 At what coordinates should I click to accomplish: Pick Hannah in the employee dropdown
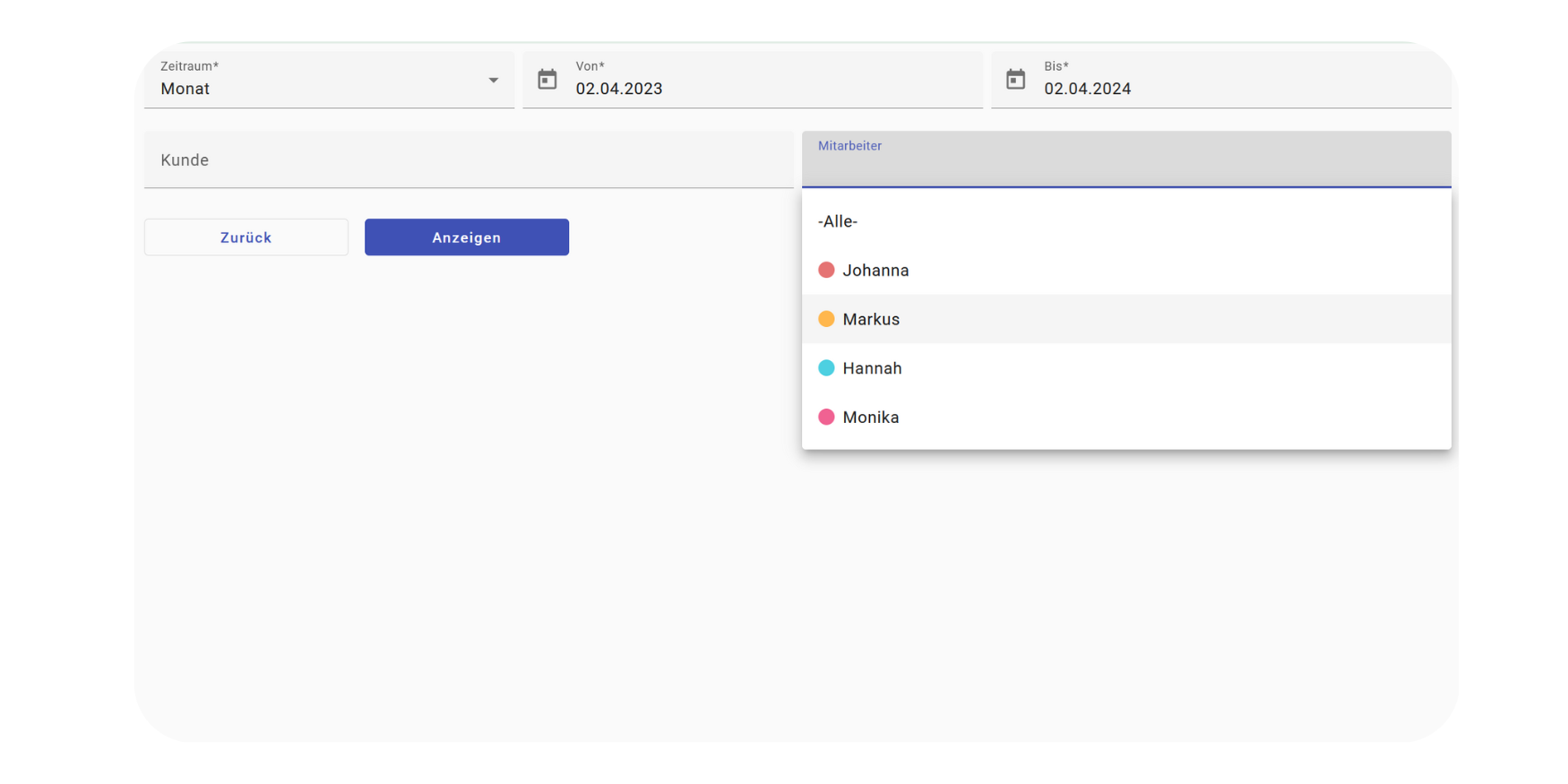pos(1126,368)
